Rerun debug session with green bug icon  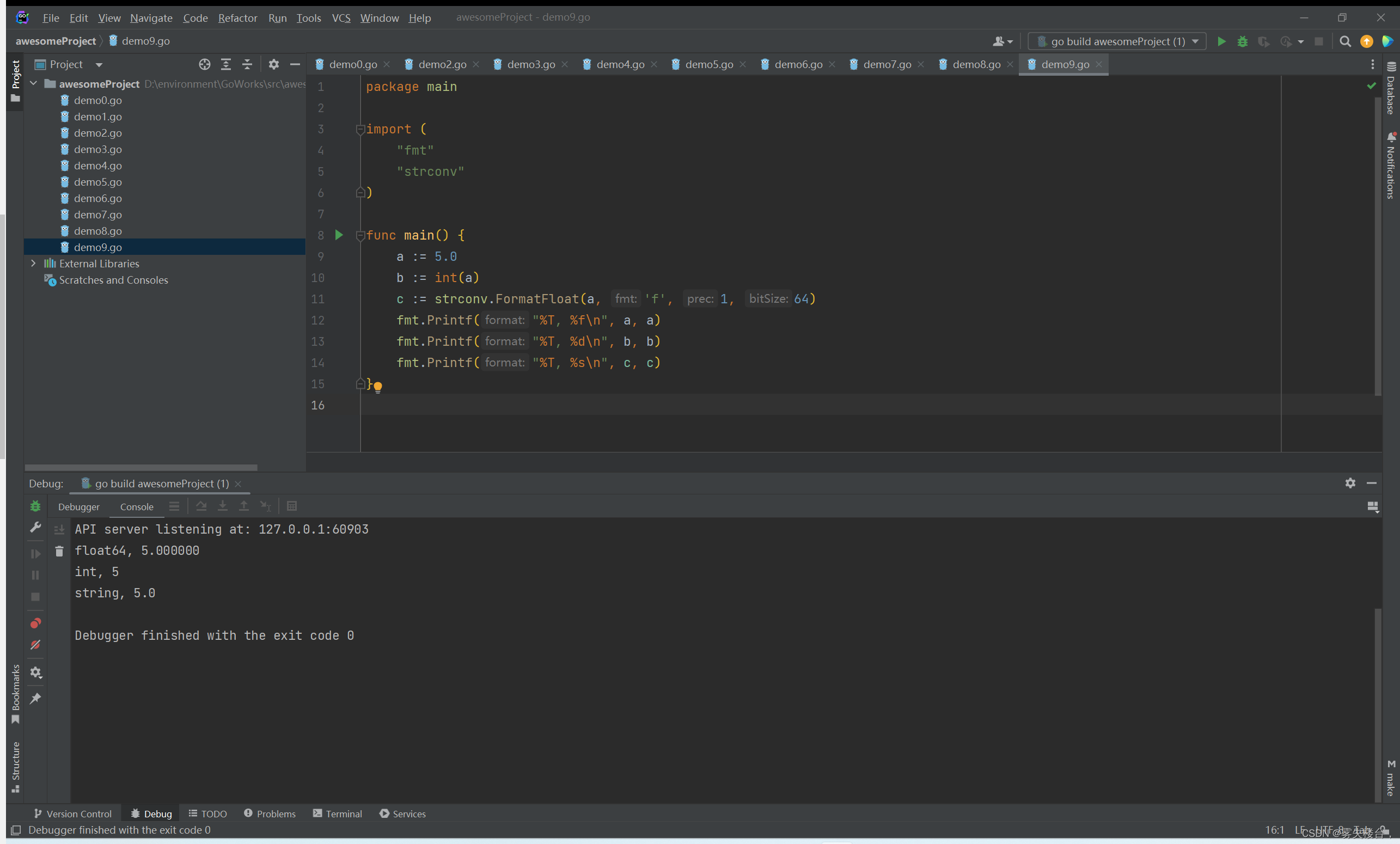pyautogui.click(x=35, y=506)
